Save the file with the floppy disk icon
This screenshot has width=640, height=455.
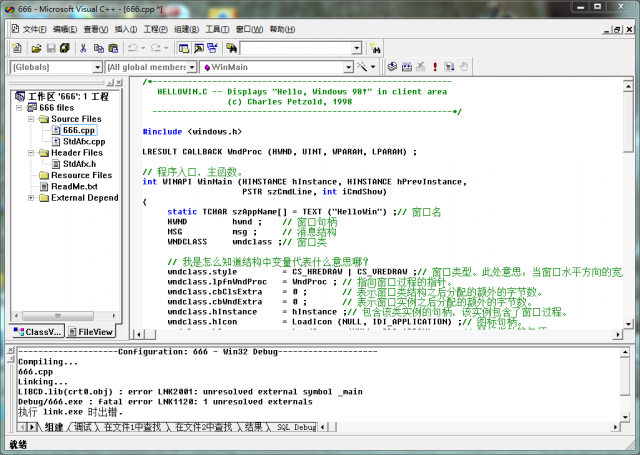point(52,47)
